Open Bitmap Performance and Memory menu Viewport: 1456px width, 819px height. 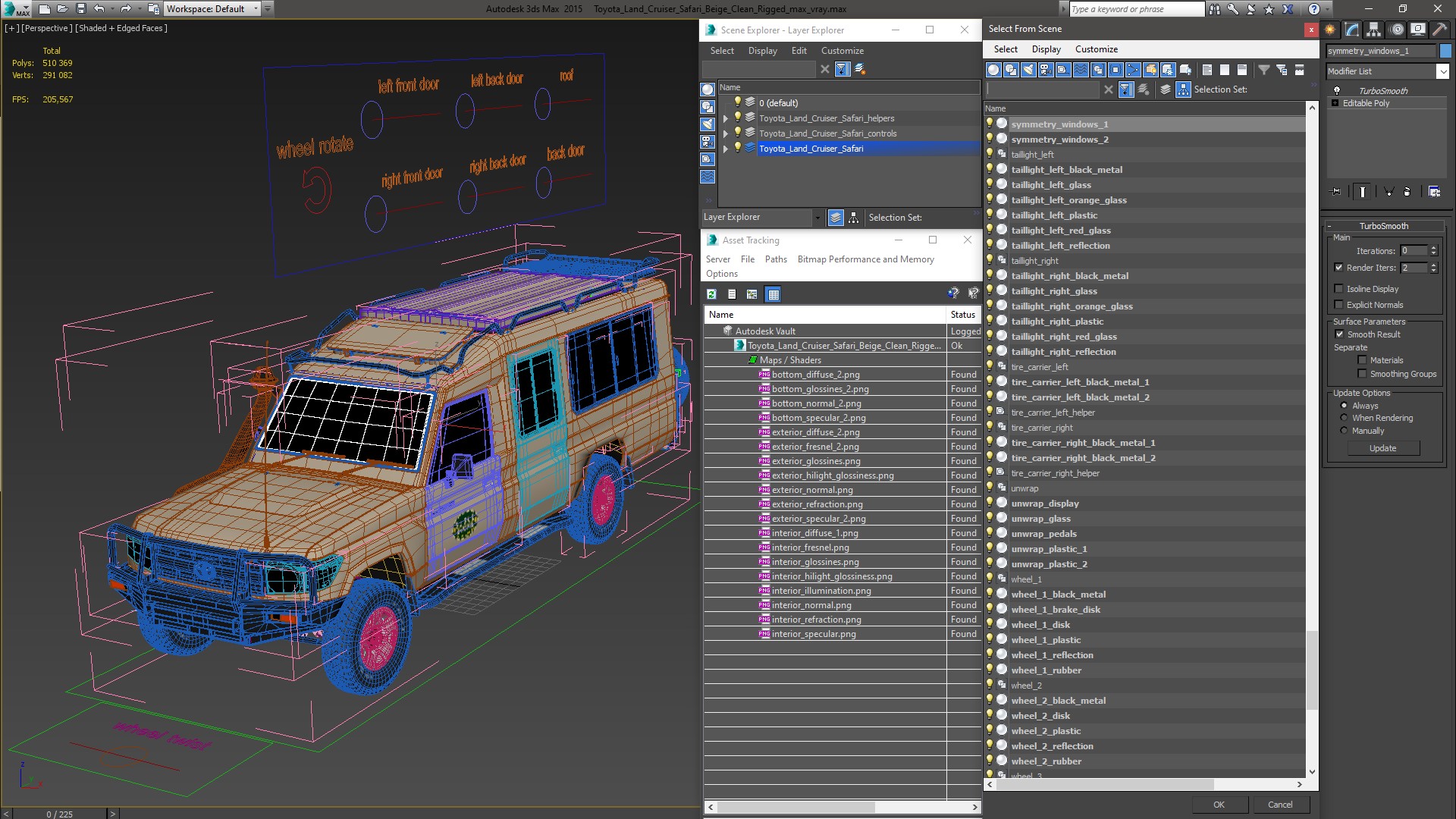tap(865, 259)
